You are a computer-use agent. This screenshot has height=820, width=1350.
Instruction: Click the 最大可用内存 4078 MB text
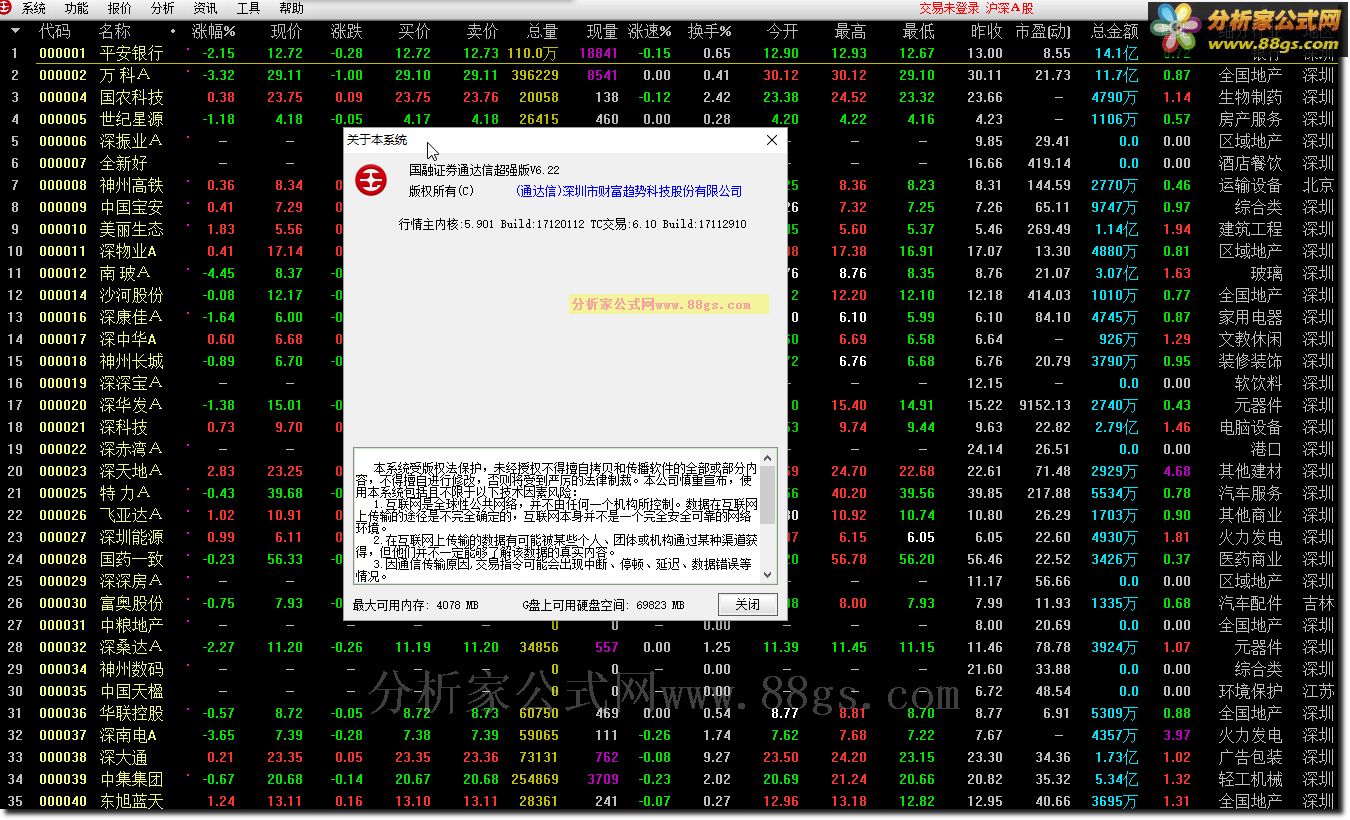coord(416,605)
